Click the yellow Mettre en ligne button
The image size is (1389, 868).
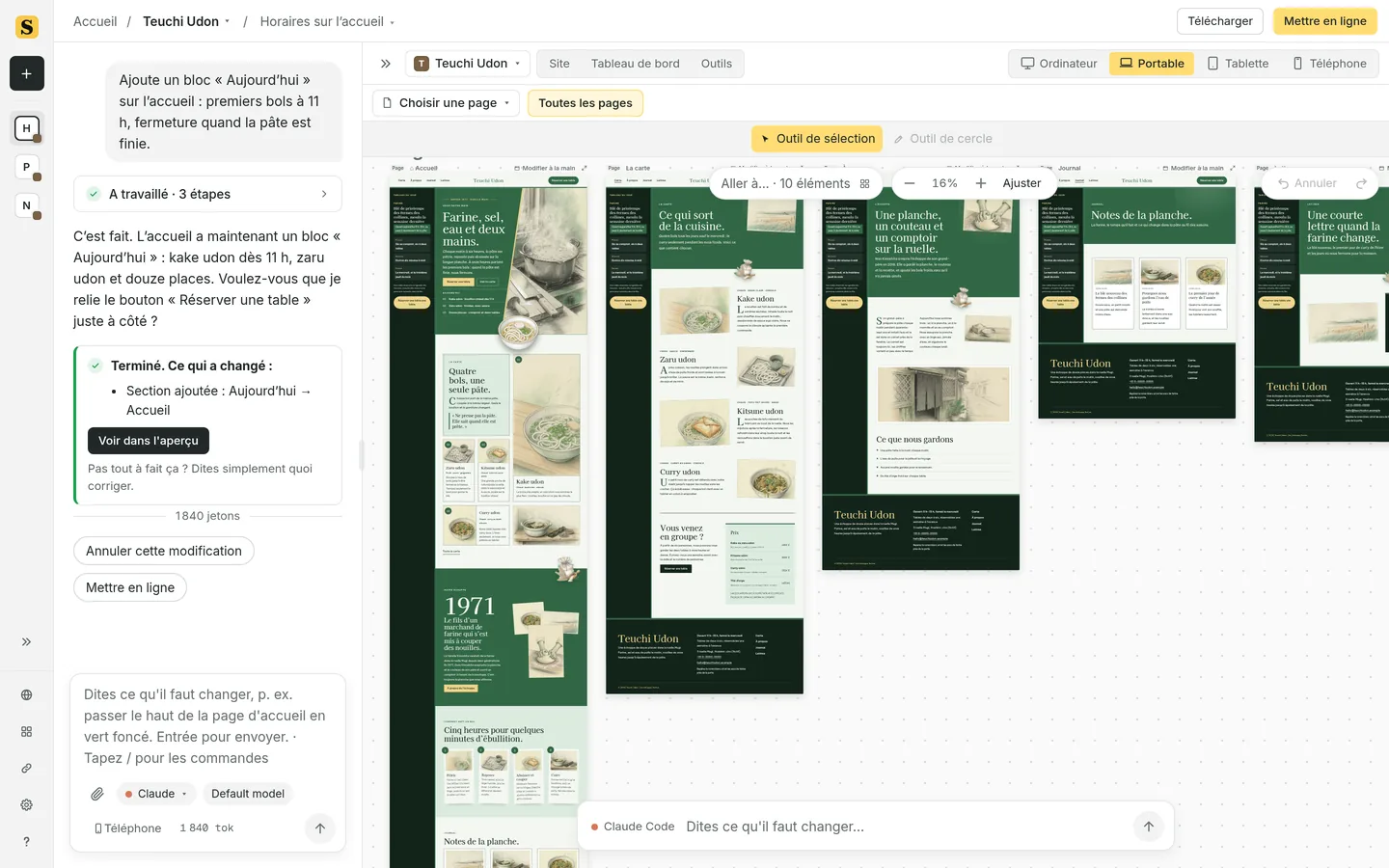point(1325,21)
